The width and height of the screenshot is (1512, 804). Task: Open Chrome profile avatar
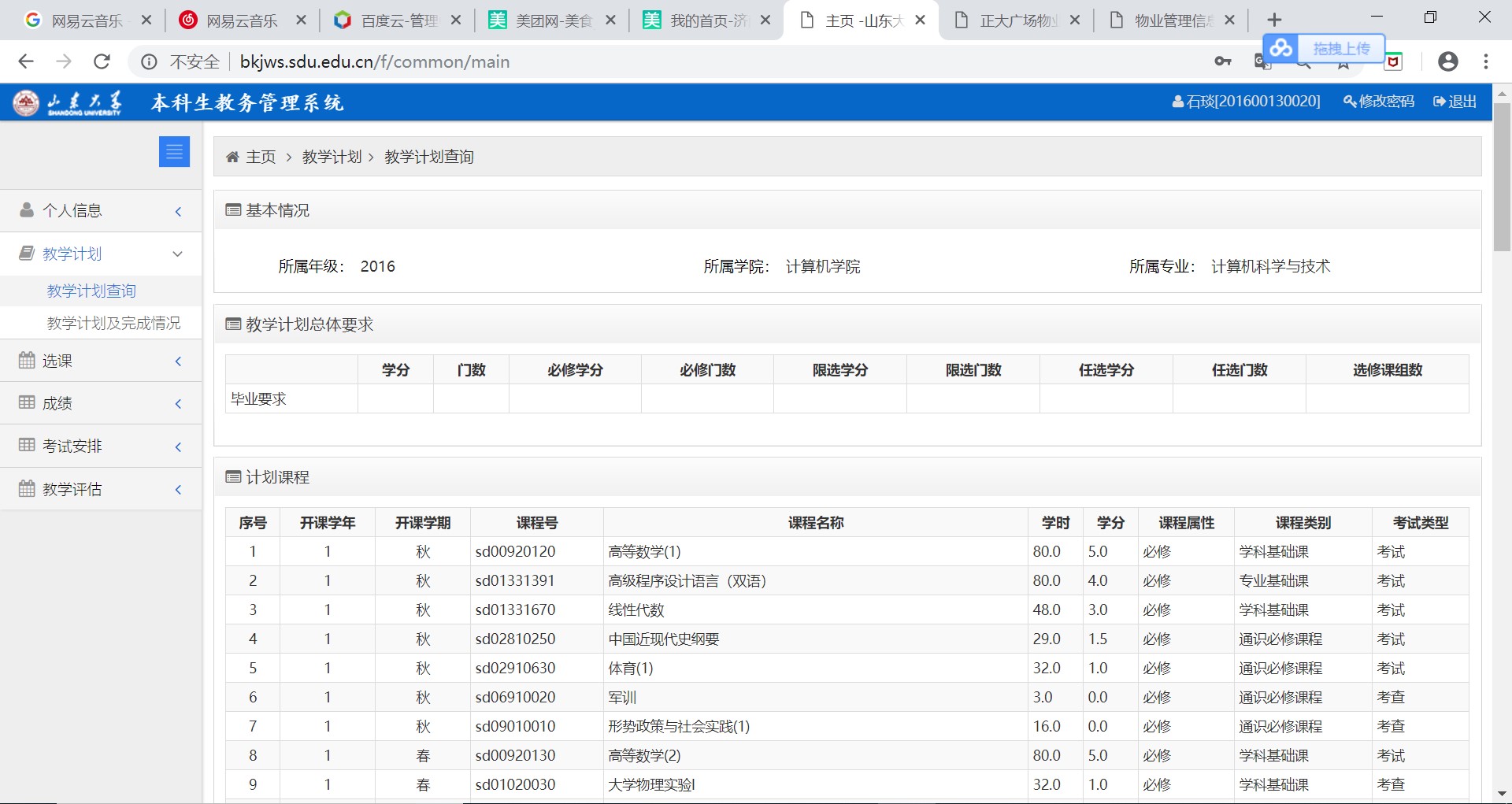(x=1447, y=61)
